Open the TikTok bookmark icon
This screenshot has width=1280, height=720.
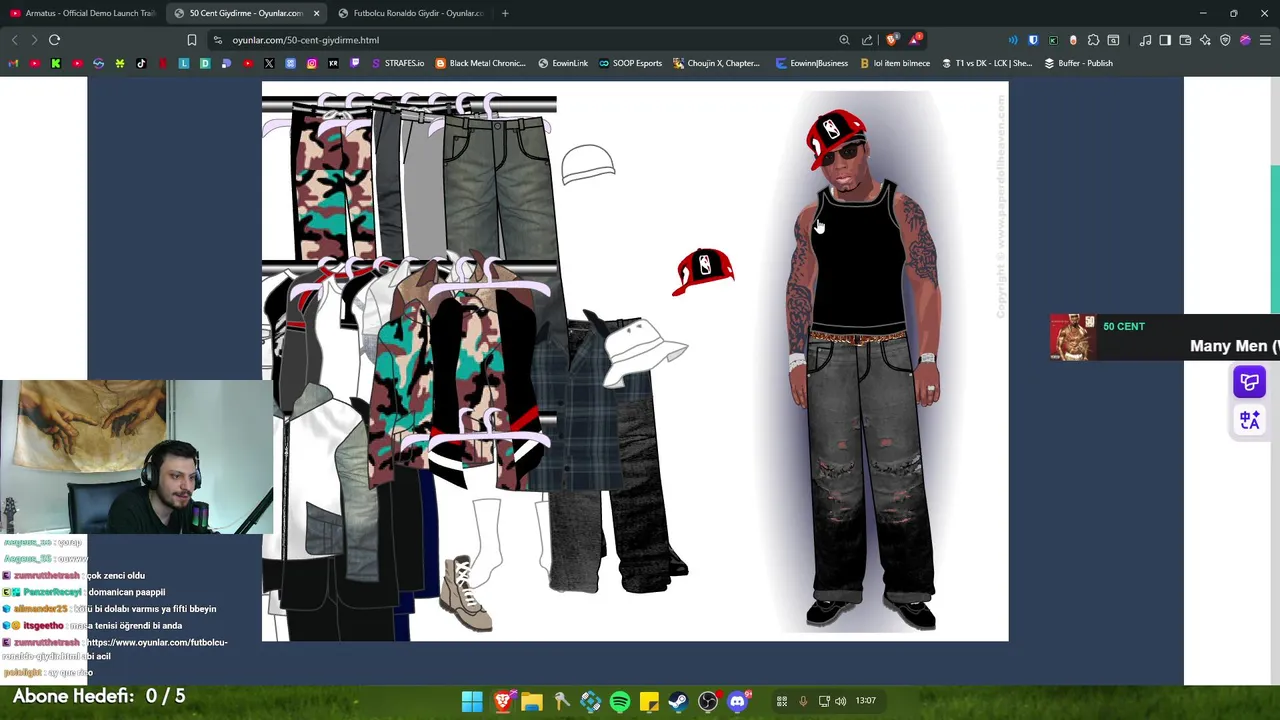[141, 63]
